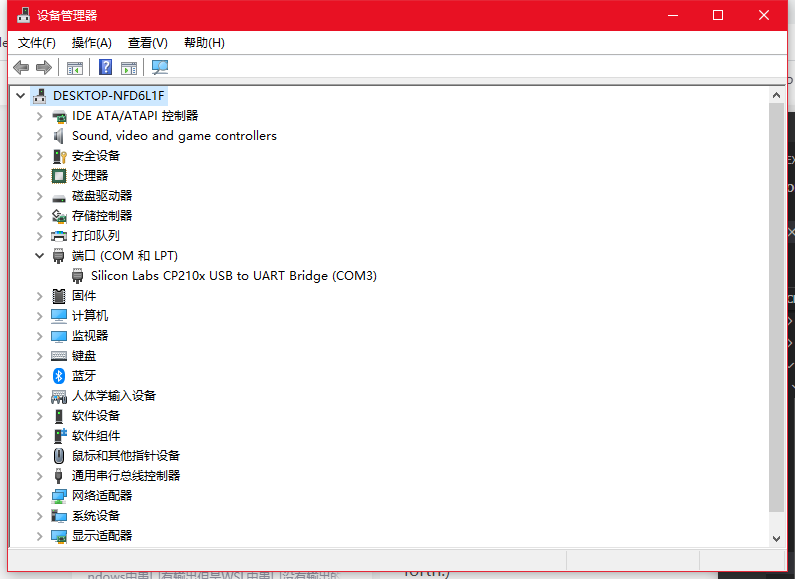Select the 存储控制器 tree label
Image resolution: width=795 pixels, height=579 pixels.
102,216
